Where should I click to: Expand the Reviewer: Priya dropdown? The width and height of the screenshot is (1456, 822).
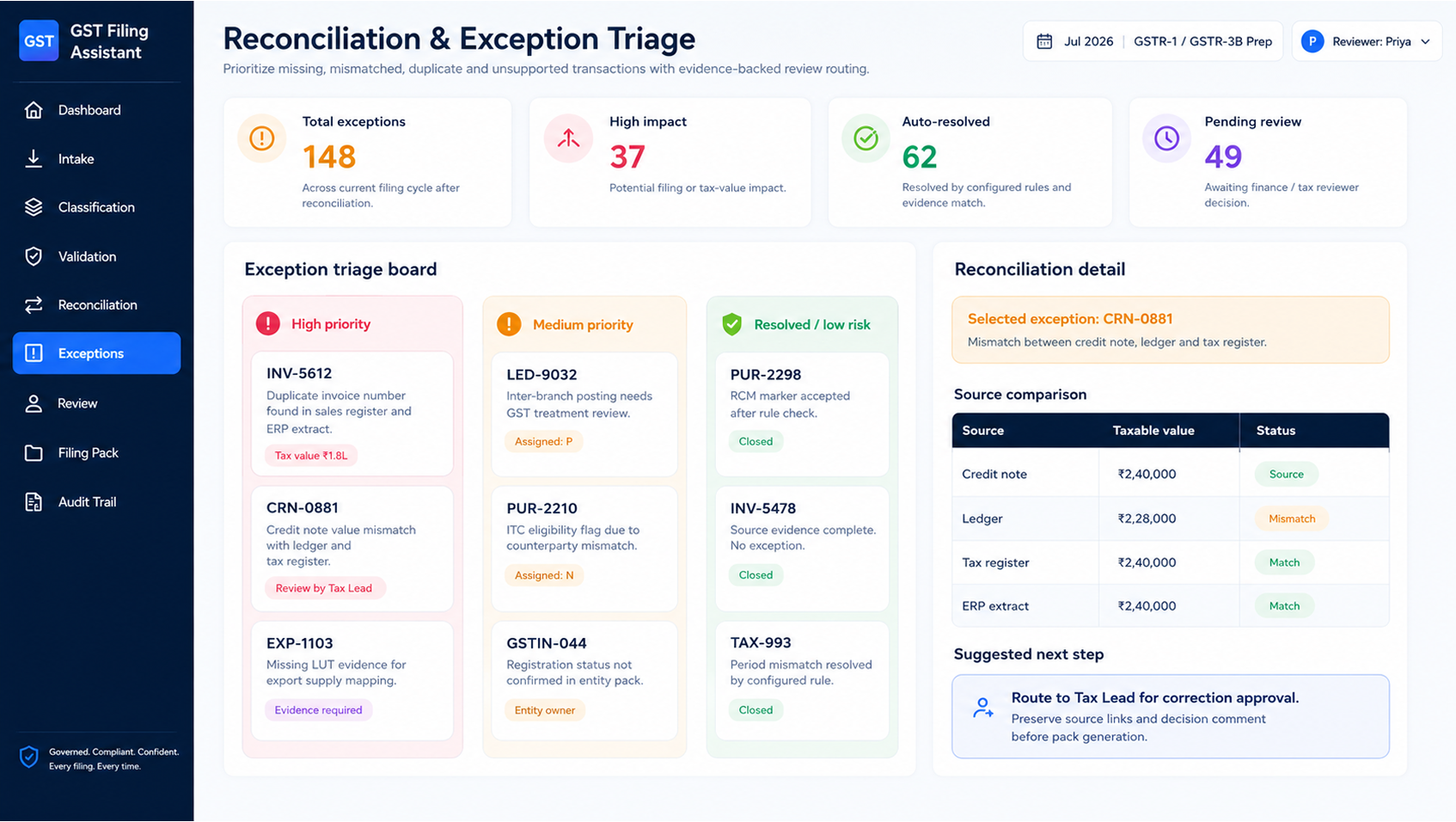pyautogui.click(x=1367, y=41)
